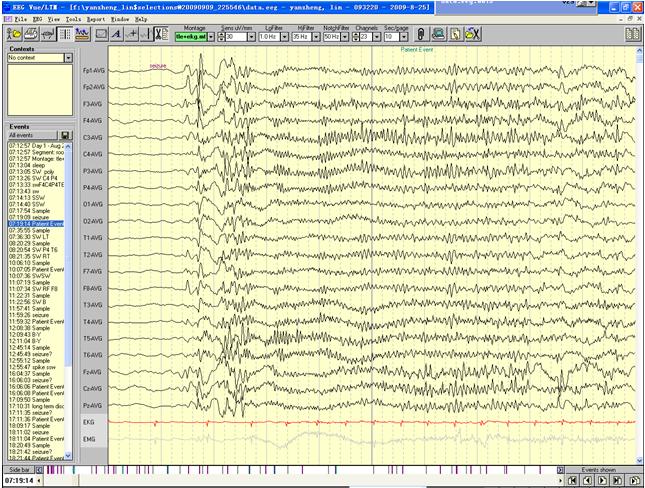Click the print EEG page icon
This screenshot has height=488, width=645.
tap(31, 34)
